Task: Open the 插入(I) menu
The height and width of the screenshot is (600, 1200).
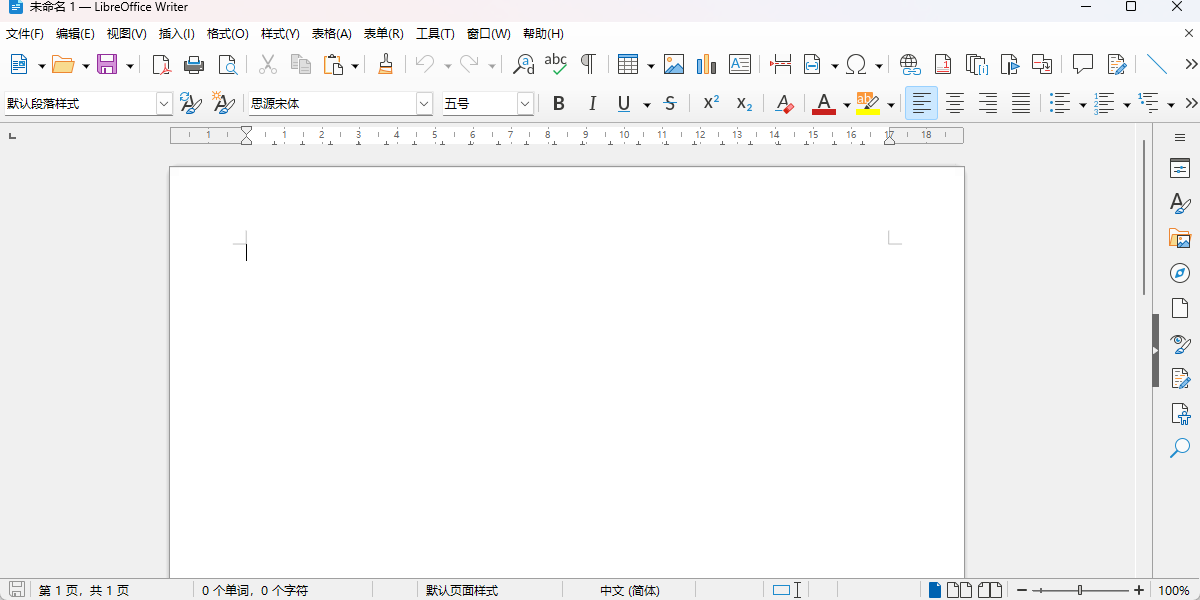Action: (x=176, y=33)
